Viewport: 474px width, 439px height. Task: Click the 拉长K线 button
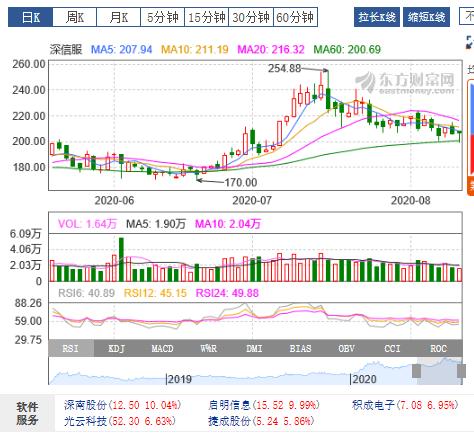[377, 17]
